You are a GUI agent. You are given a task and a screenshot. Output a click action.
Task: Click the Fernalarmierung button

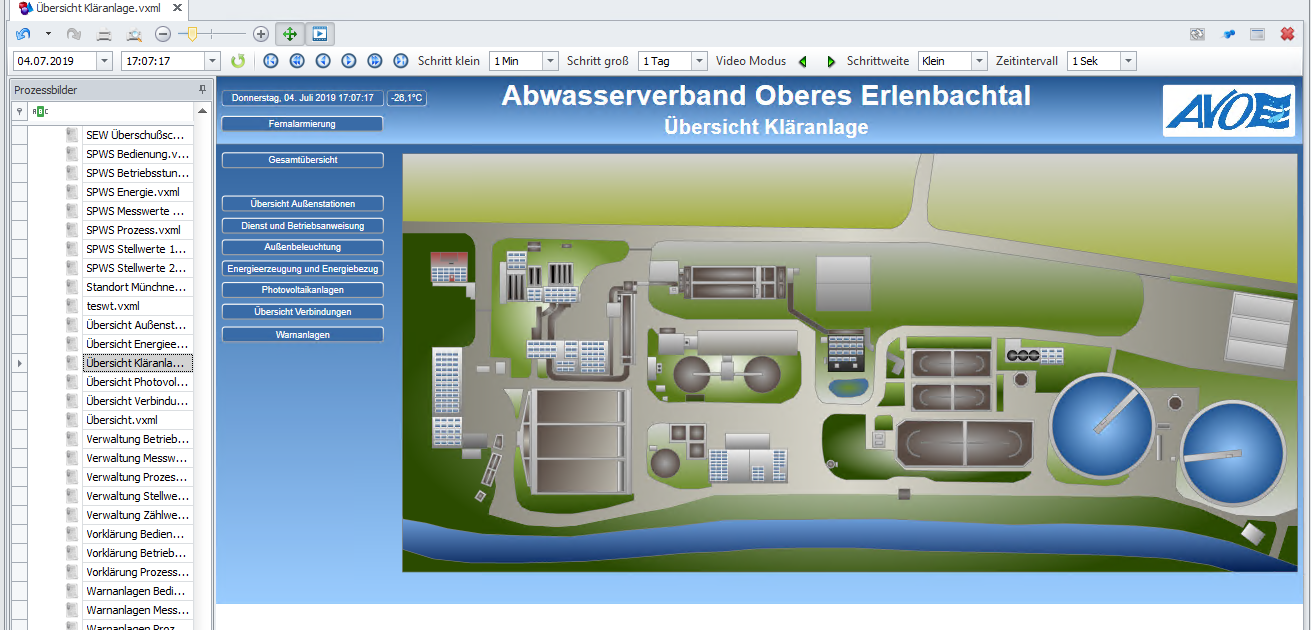coord(302,124)
